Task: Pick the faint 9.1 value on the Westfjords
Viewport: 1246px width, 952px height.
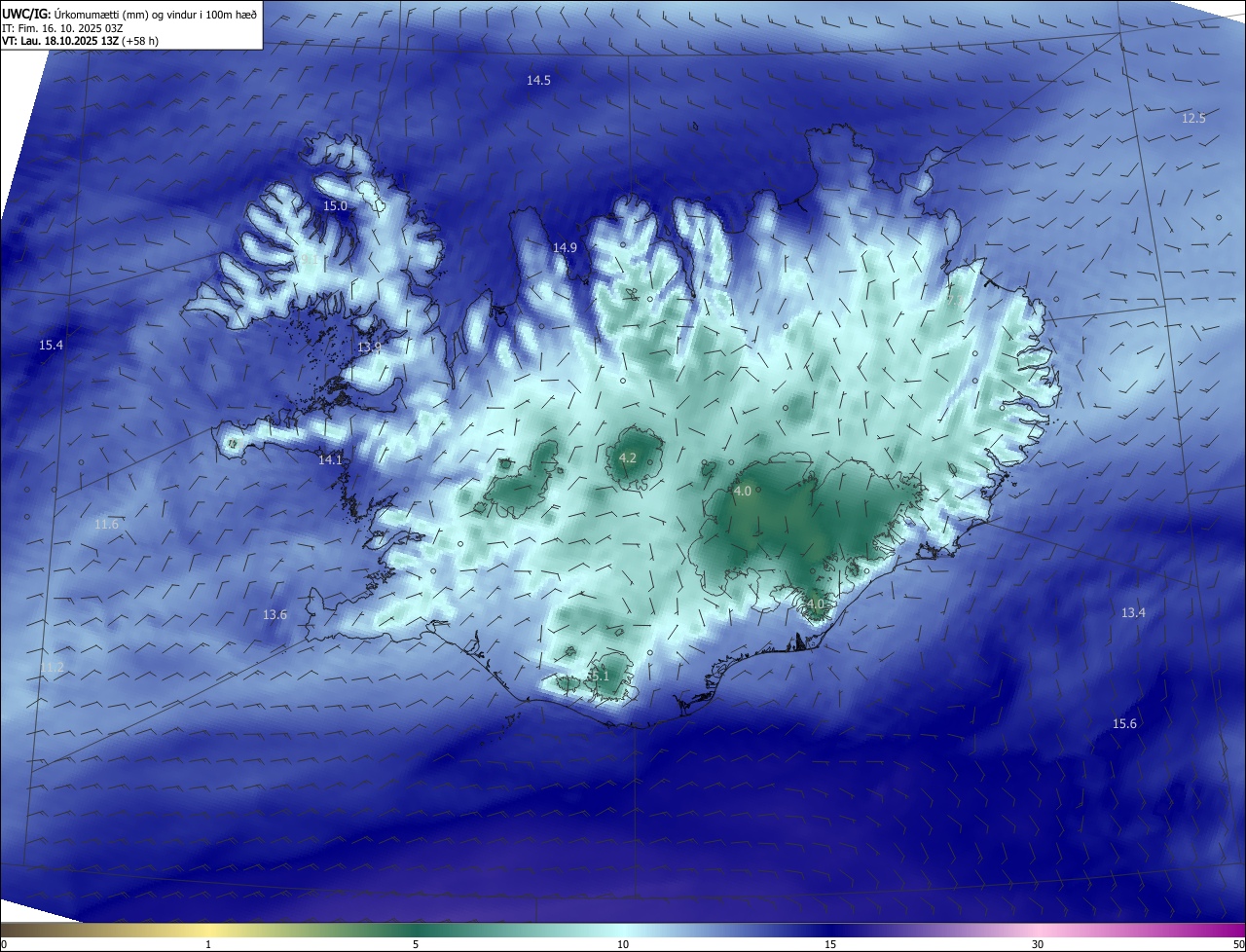Action: point(310,259)
